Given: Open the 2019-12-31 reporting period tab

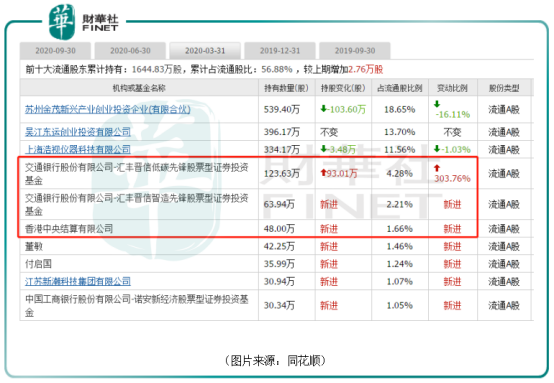Looking at the screenshot, I should pos(280,51).
